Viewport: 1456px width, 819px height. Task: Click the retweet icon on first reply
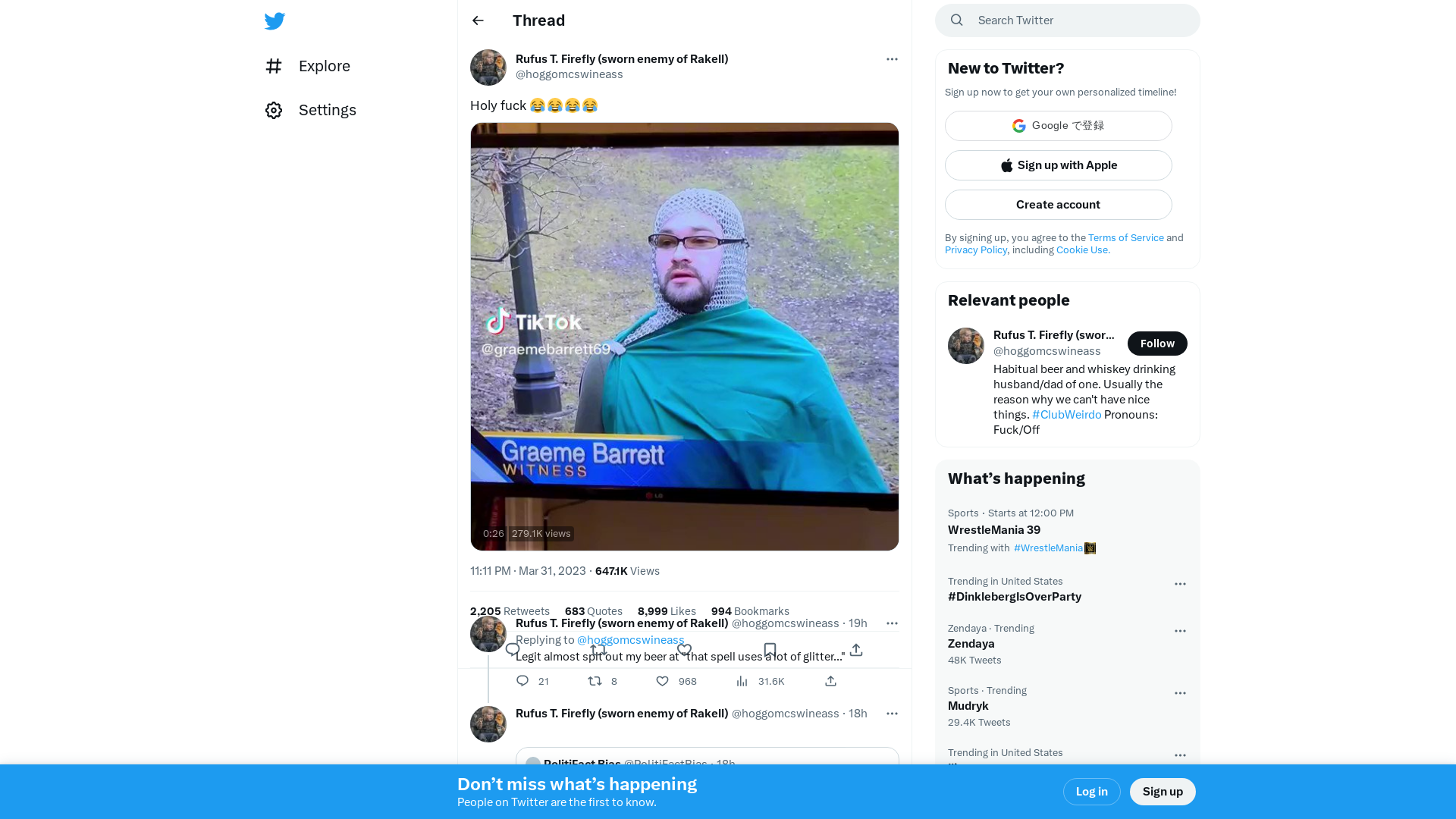(x=595, y=681)
